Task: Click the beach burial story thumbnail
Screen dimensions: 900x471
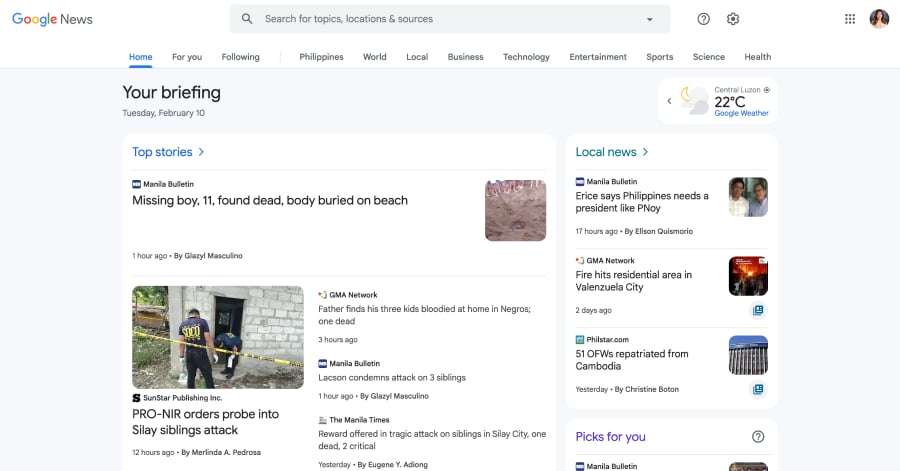Action: (515, 211)
